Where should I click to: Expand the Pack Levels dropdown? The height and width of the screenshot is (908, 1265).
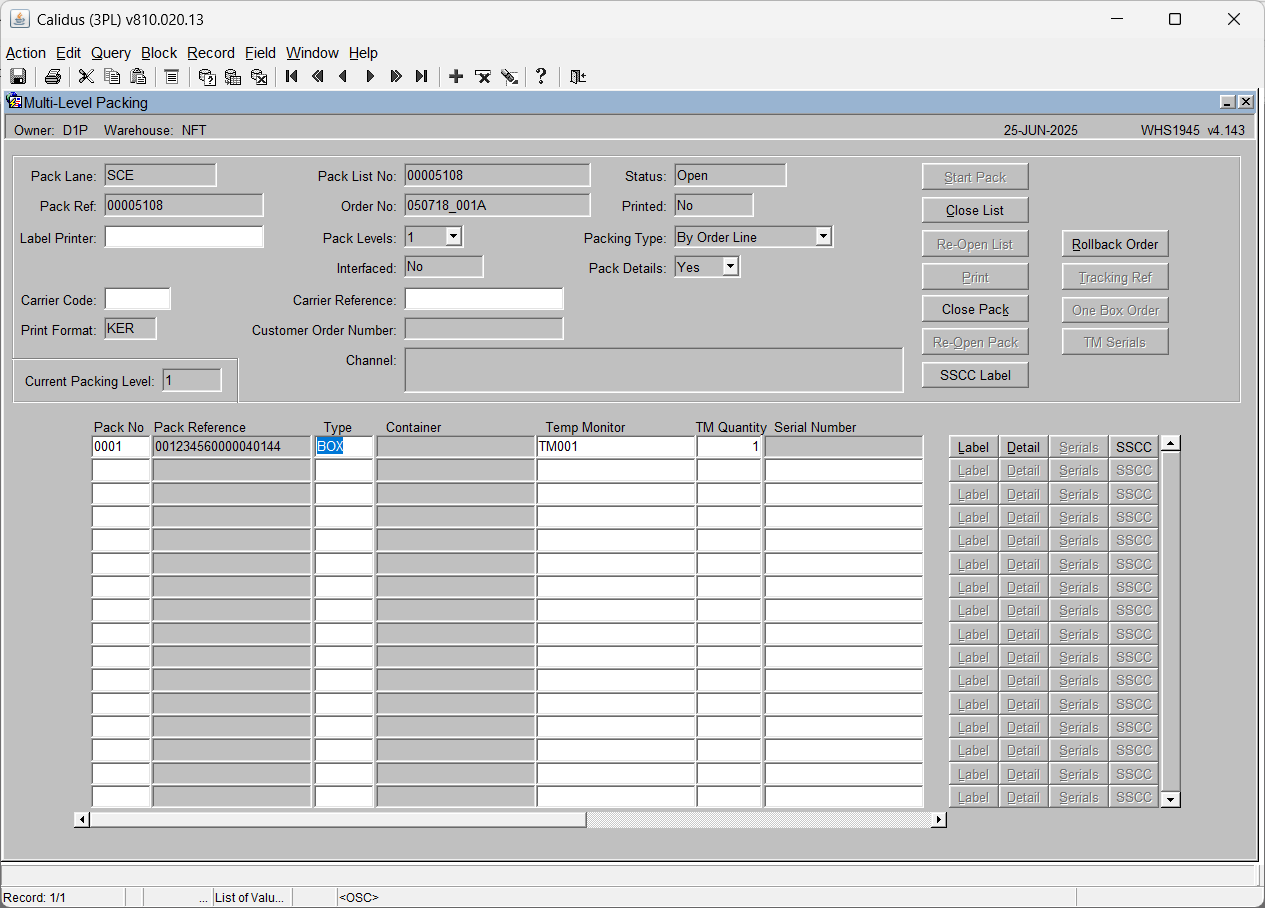[x=453, y=237]
